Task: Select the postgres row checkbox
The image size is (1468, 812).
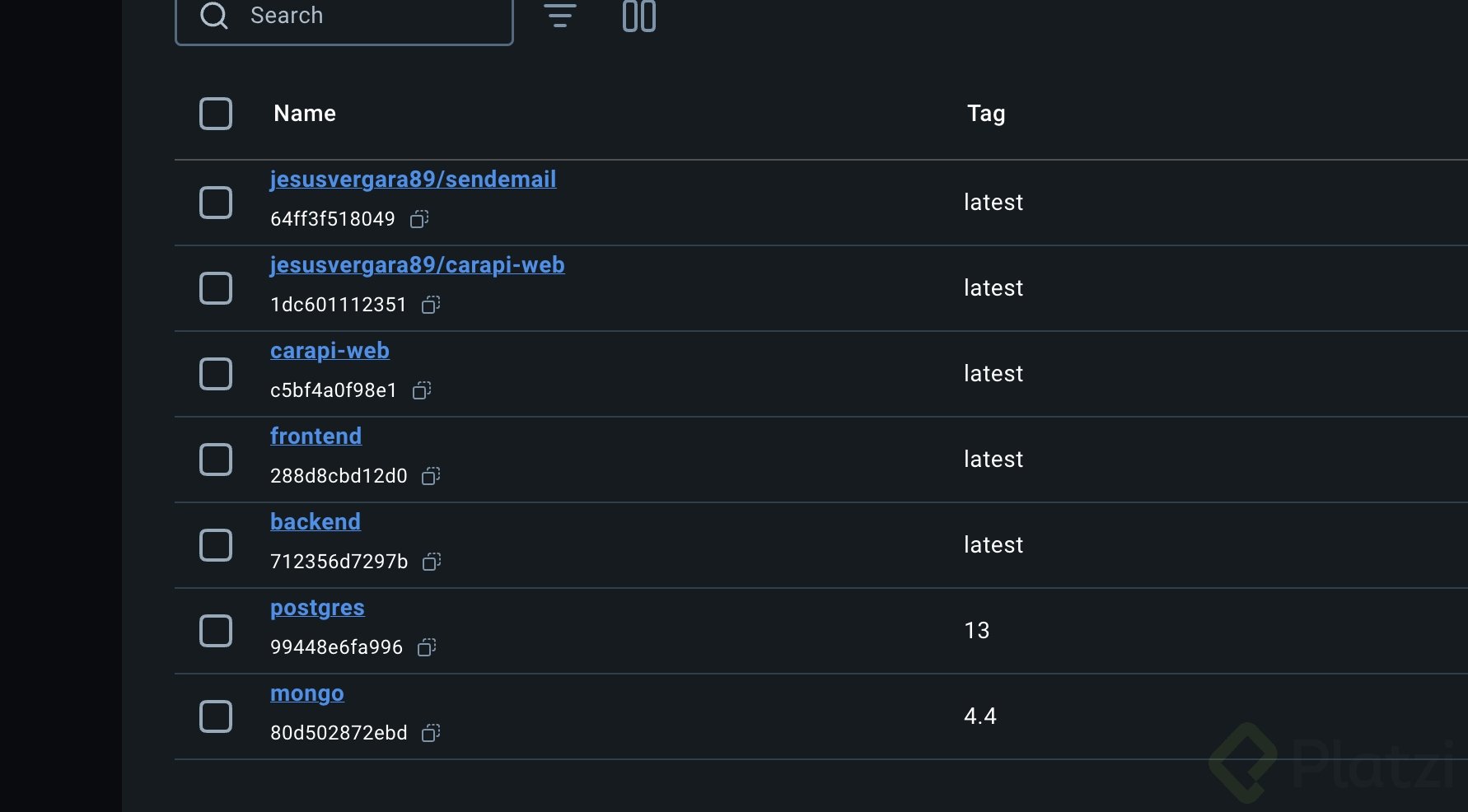Action: 216,631
